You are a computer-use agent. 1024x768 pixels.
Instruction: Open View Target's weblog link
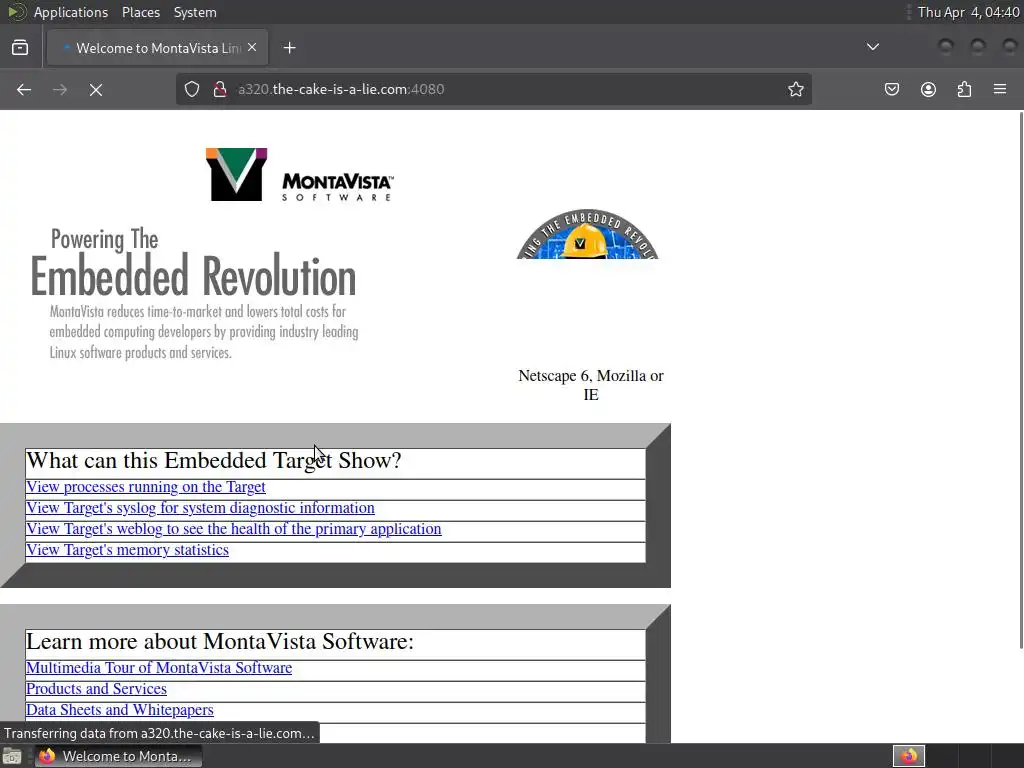[234, 529]
